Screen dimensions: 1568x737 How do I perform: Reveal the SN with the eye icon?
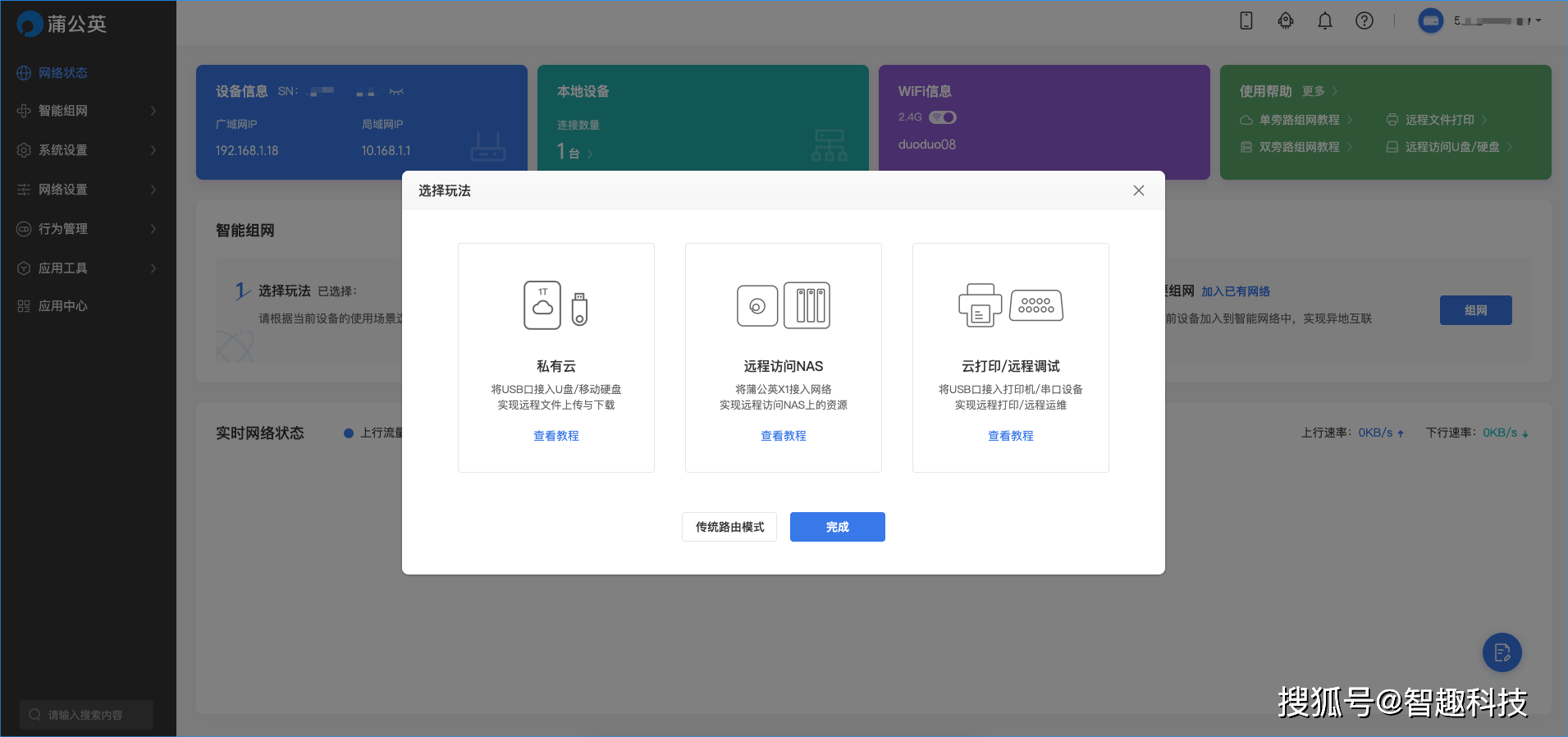pyautogui.click(x=396, y=92)
